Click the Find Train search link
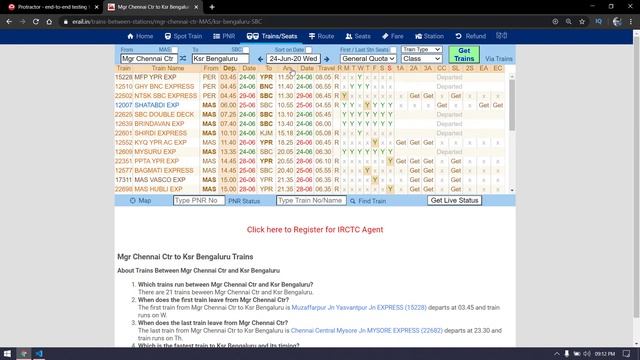Image resolution: width=640 pixels, height=360 pixels. point(368,201)
